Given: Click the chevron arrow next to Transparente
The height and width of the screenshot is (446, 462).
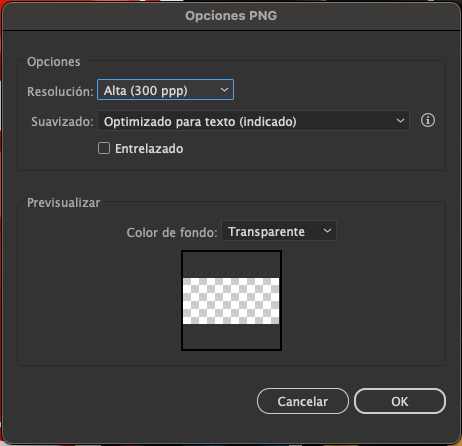Looking at the screenshot, I should tap(327, 231).
